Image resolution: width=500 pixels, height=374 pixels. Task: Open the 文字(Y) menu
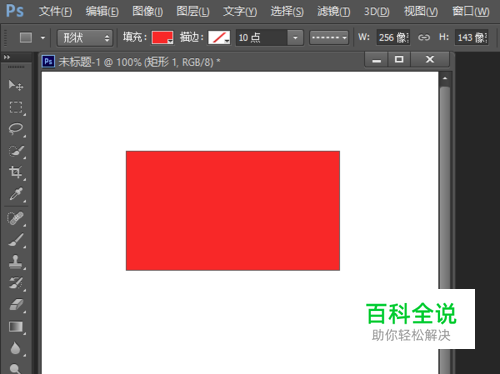[x=240, y=12]
